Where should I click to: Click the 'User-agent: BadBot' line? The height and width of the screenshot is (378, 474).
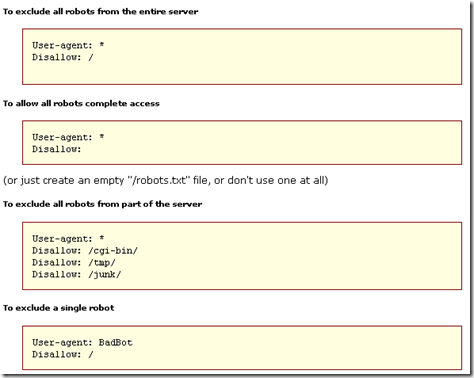point(82,343)
